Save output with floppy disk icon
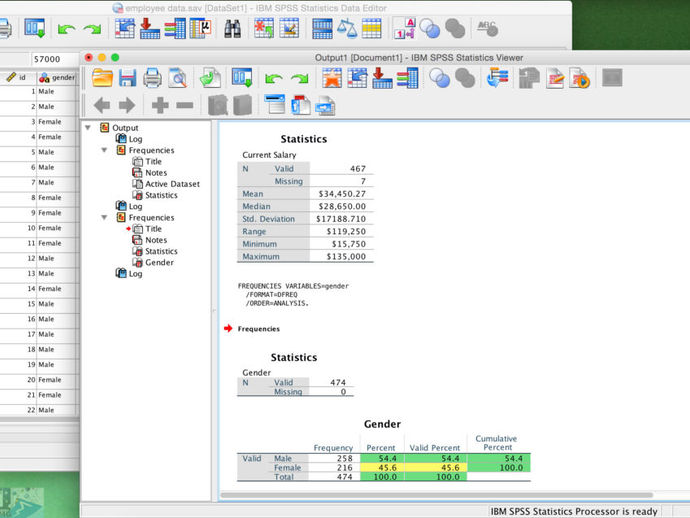The image size is (690, 518). [128, 78]
